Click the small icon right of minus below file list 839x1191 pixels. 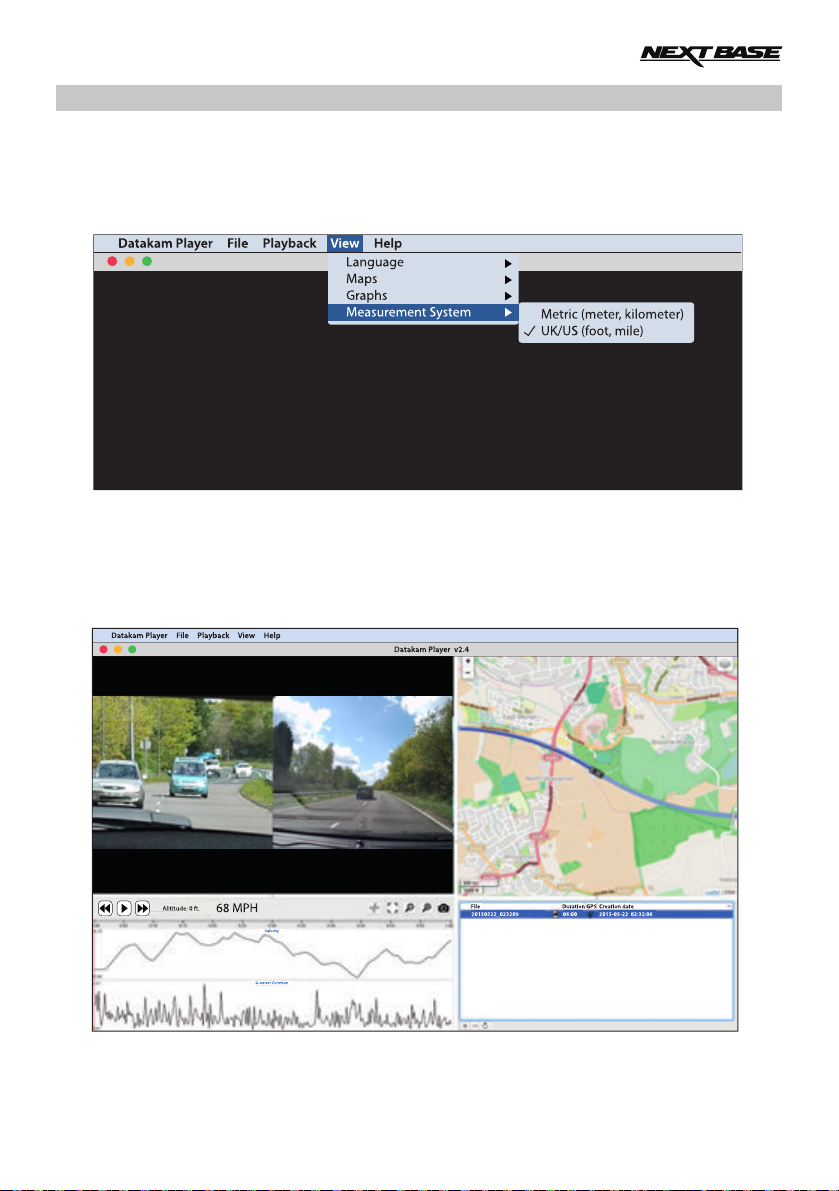485,1026
